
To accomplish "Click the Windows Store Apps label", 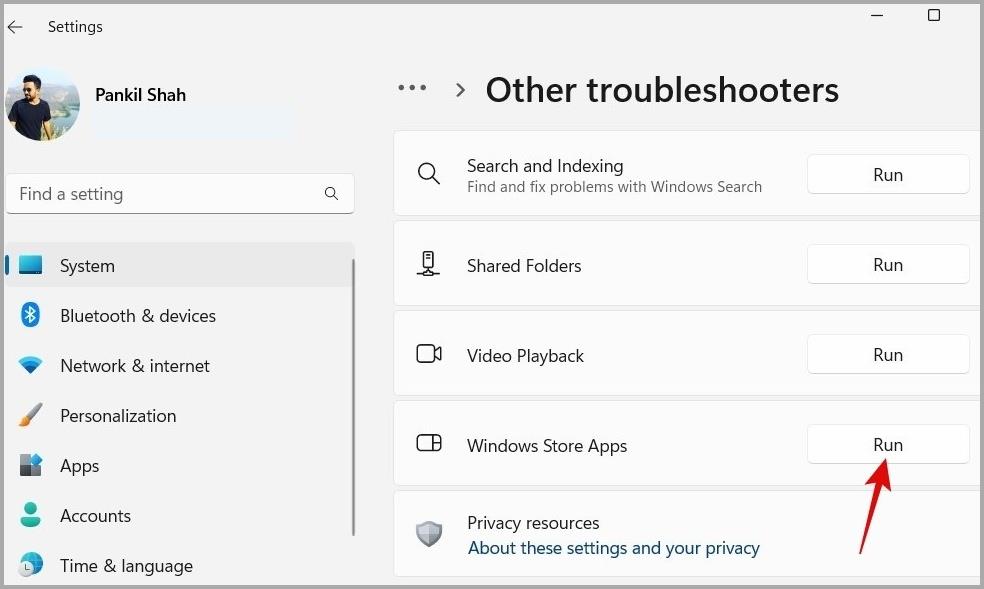I will point(547,446).
